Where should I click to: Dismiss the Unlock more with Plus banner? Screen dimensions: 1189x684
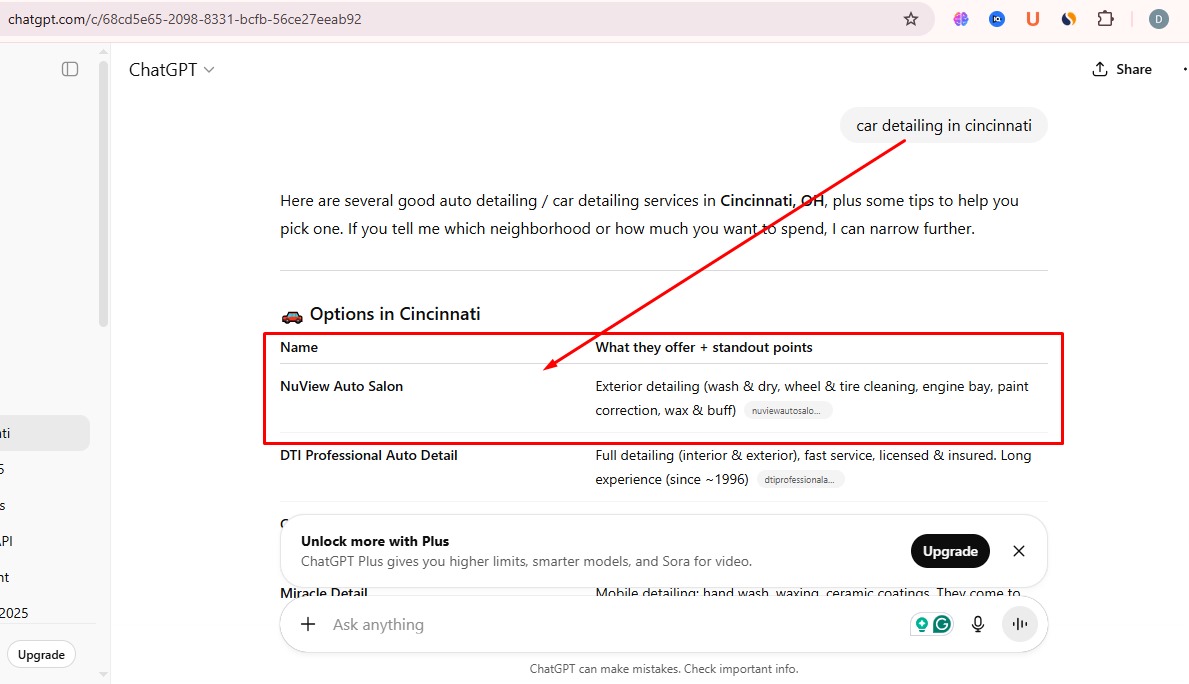point(1018,551)
